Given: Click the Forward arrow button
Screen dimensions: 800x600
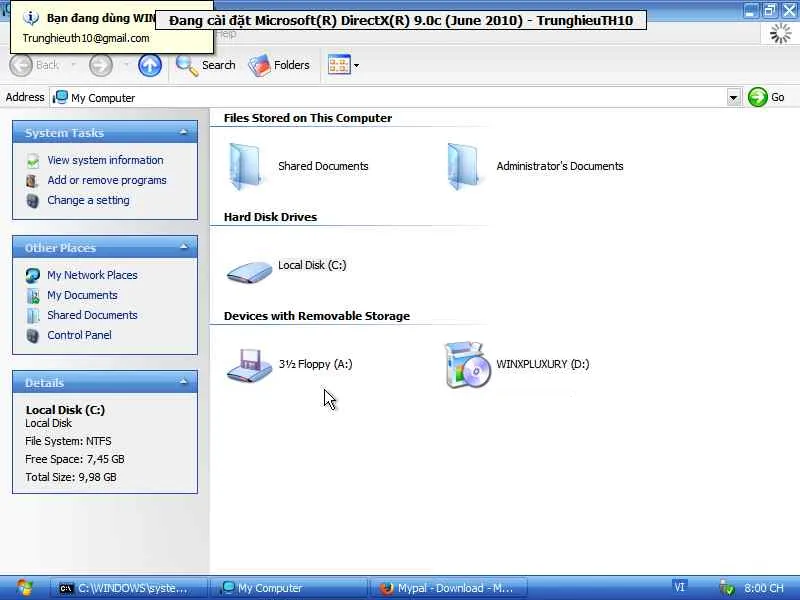Looking at the screenshot, I should pyautogui.click(x=101, y=65).
